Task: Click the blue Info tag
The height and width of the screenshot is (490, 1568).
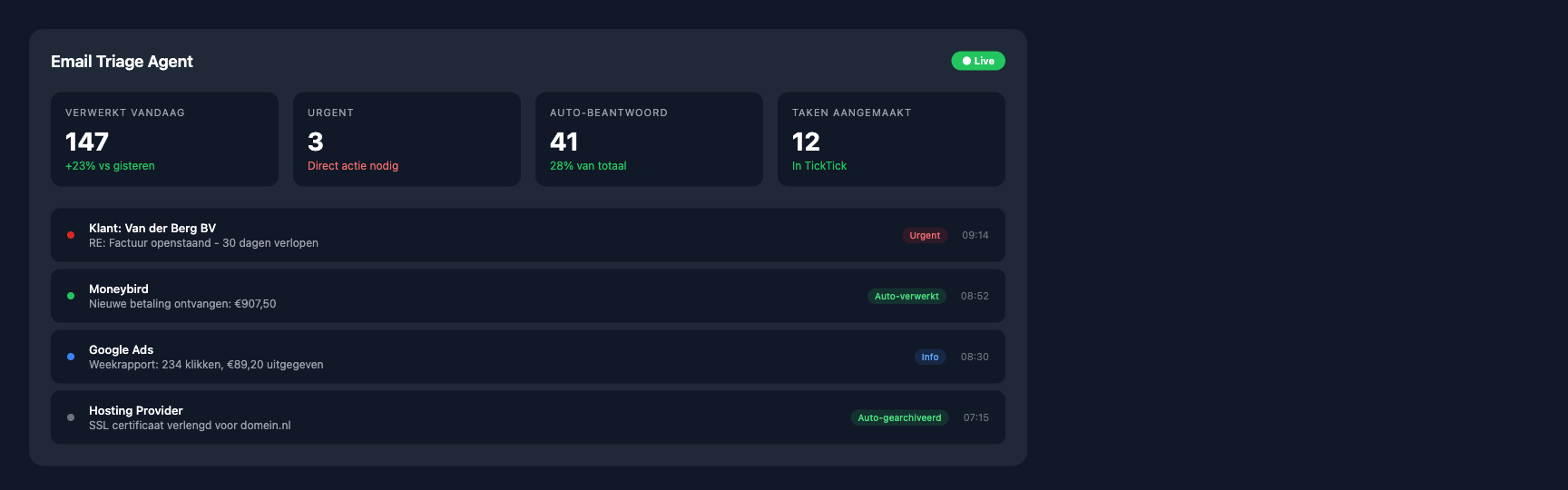Action: coord(929,357)
